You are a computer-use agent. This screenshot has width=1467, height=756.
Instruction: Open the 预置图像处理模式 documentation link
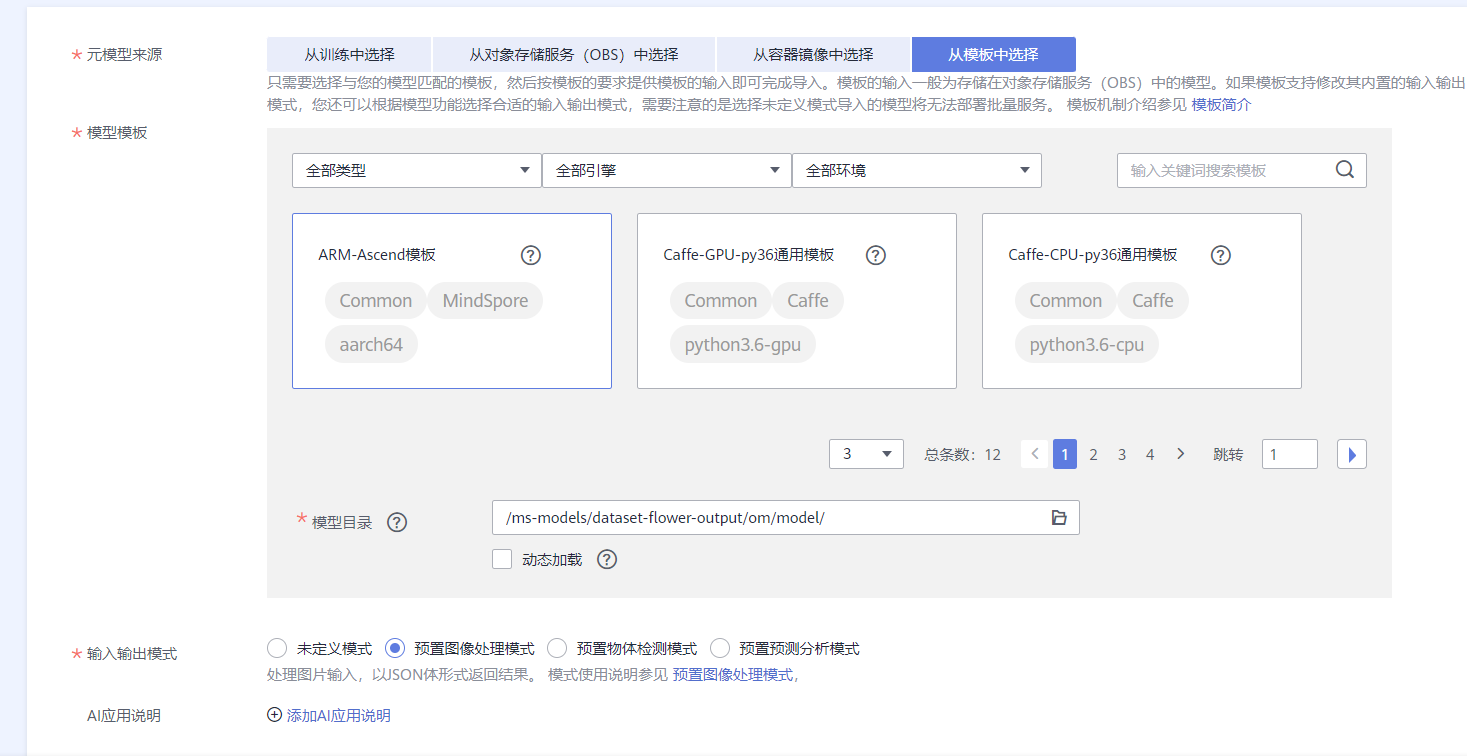point(735,675)
